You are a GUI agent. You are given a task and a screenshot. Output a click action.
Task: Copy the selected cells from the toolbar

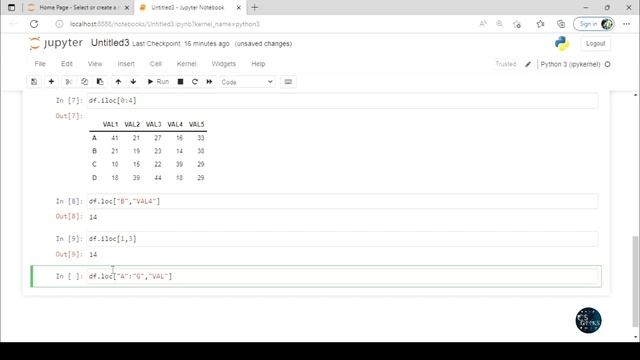coord(84,82)
